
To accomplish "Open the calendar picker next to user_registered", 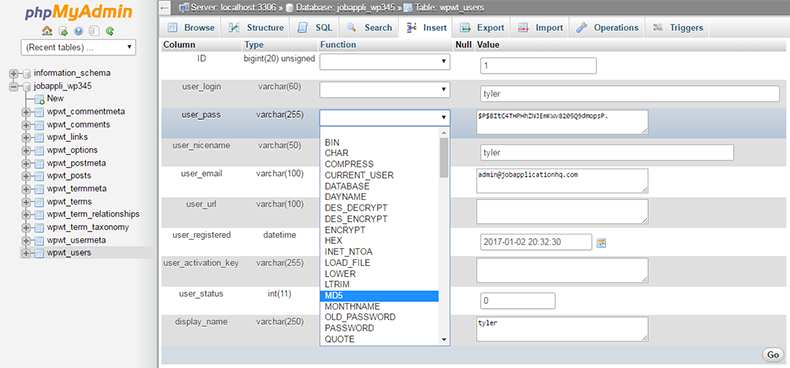I will (x=601, y=243).
